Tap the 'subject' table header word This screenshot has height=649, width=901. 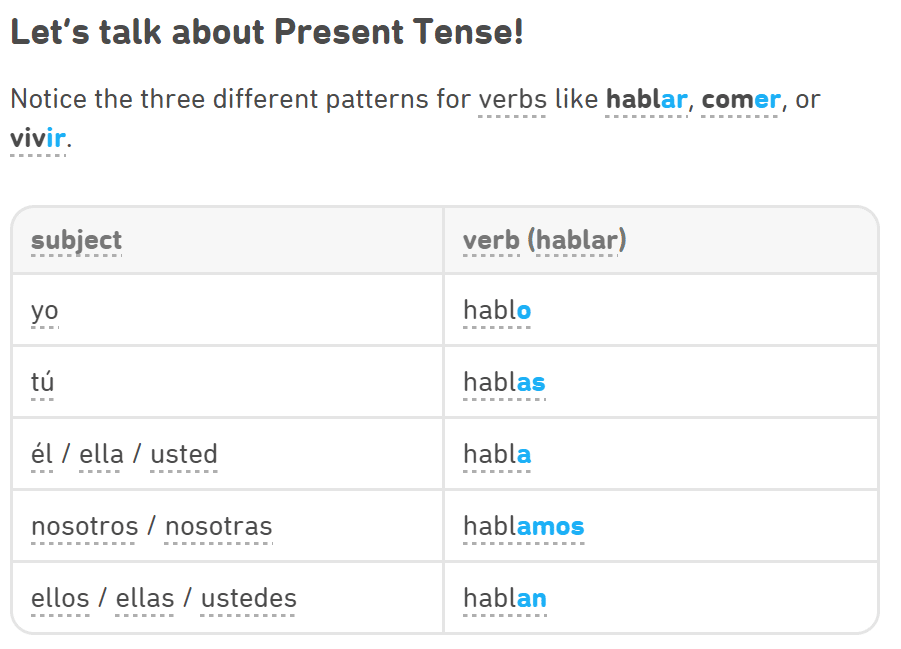coord(76,240)
